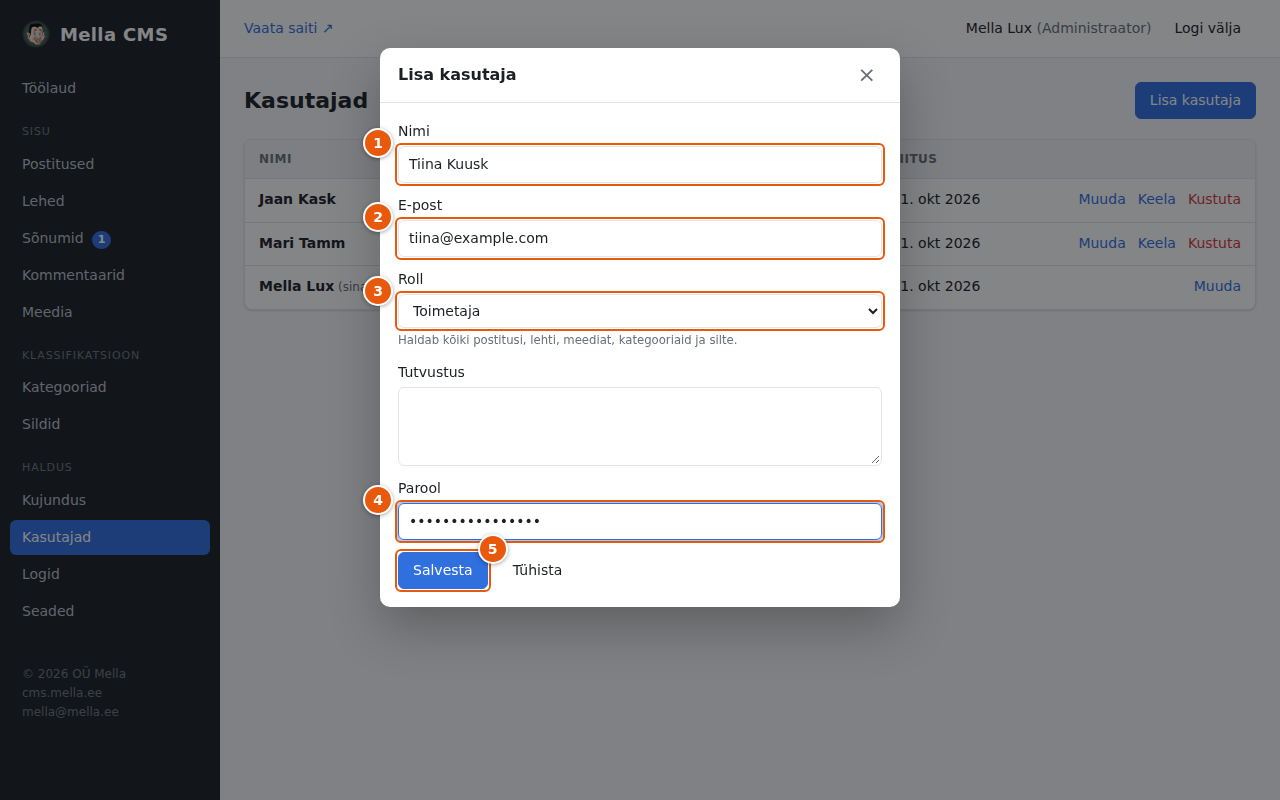This screenshot has width=1280, height=800.
Task: Click the Mella CMS logo avatar
Action: click(36, 34)
